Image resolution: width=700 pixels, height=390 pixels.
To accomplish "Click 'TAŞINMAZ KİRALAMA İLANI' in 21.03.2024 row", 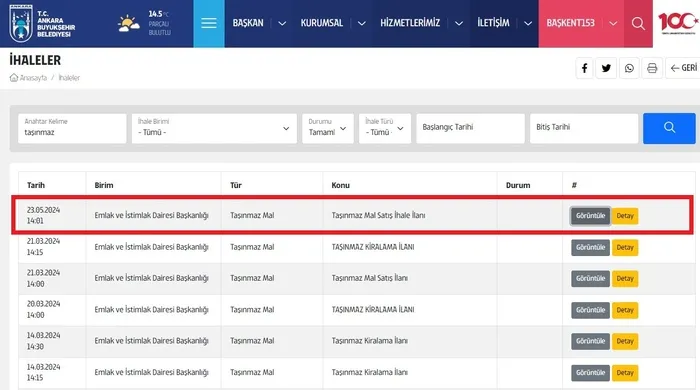I will click(x=373, y=247).
